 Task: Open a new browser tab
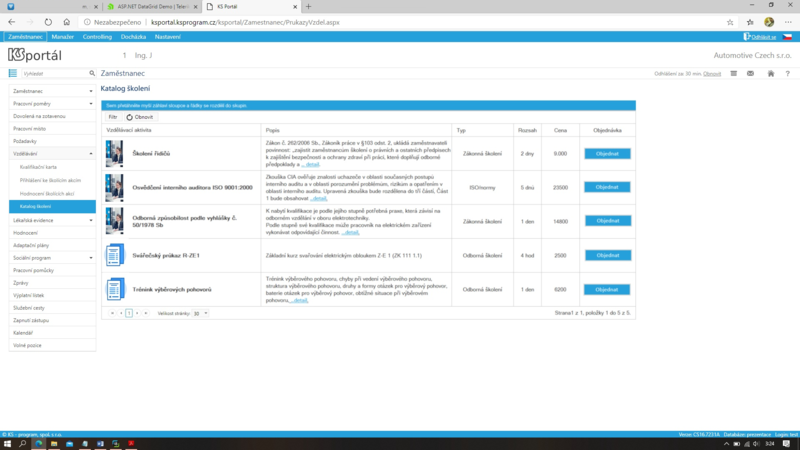pyautogui.click(x=308, y=7)
